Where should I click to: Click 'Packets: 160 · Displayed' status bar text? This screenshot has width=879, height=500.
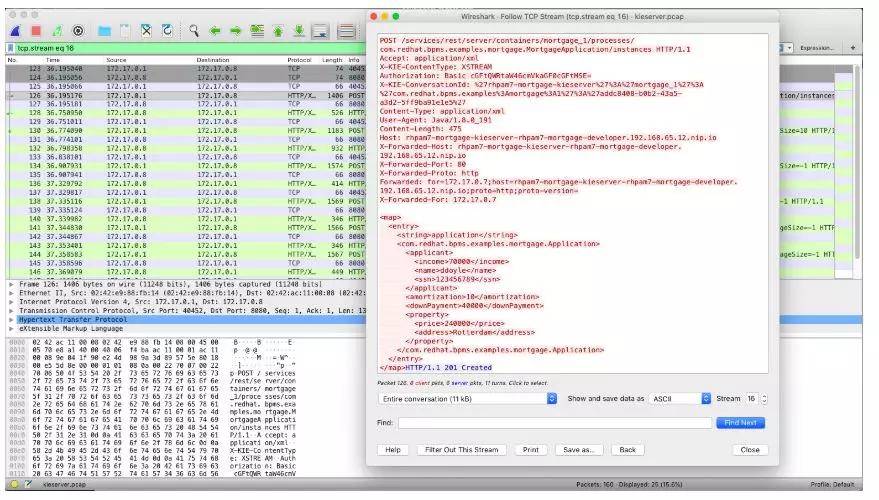[x=628, y=484]
